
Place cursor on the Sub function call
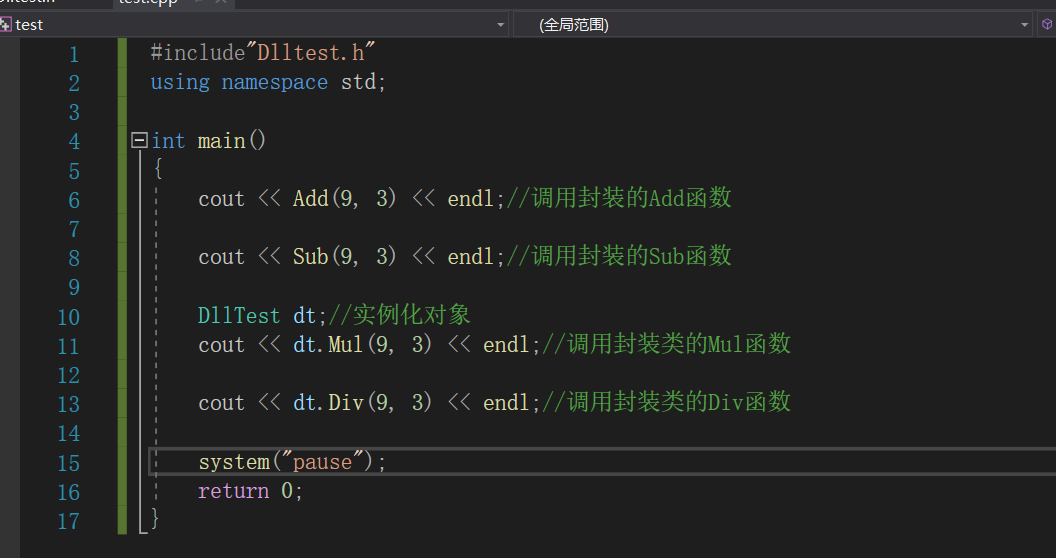(x=311, y=257)
